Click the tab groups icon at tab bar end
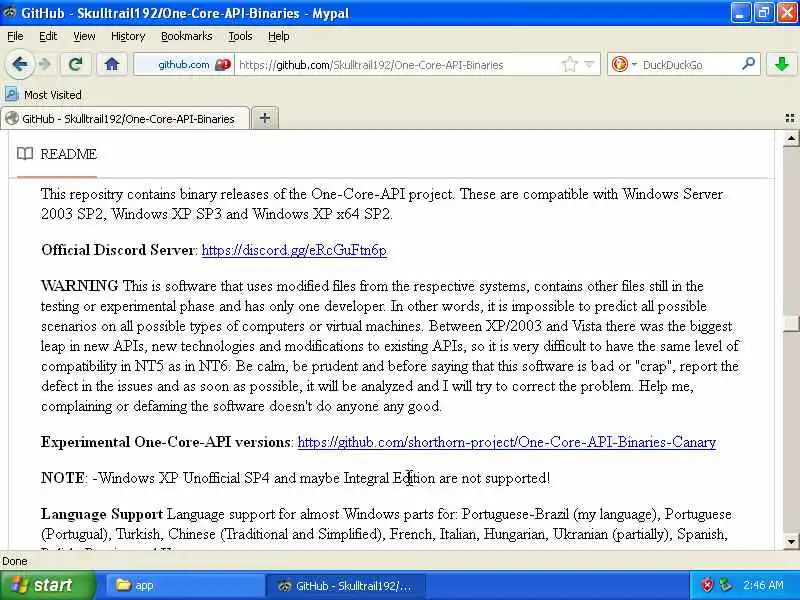This screenshot has height=600, width=800. (790, 118)
